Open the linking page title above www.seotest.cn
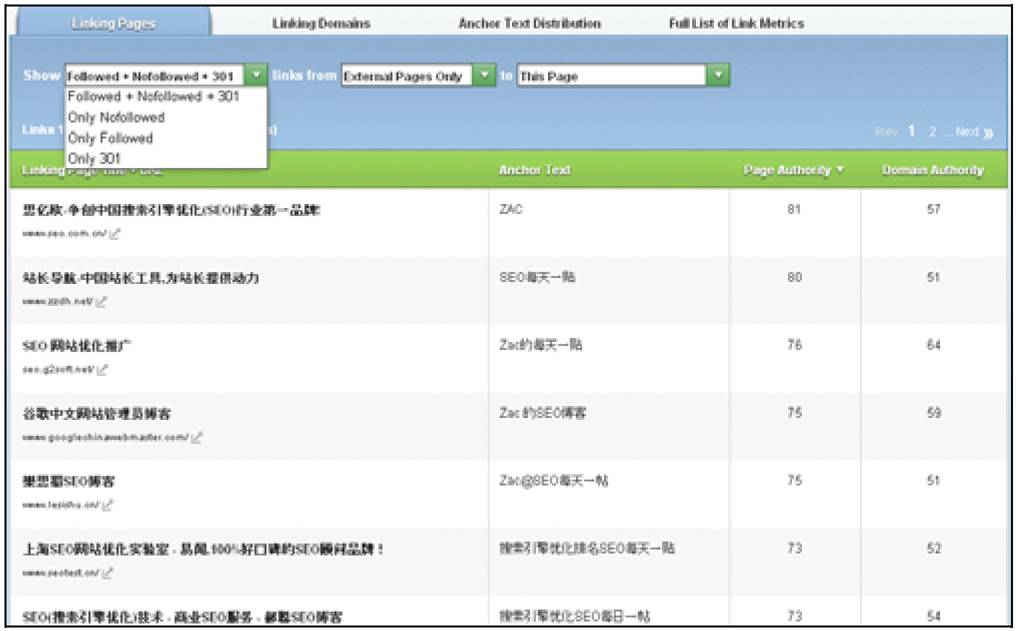This screenshot has width=1016, height=631. tap(203, 549)
